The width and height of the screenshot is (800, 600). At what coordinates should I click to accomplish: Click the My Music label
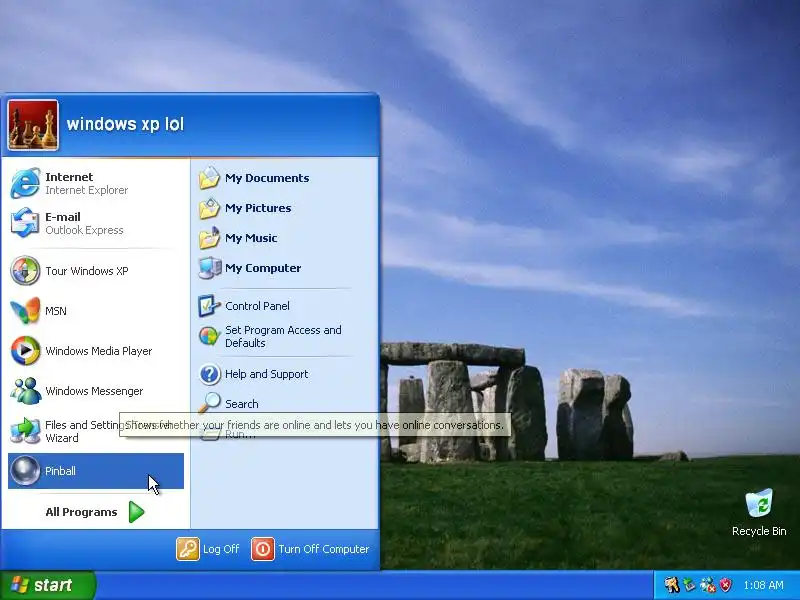[251, 238]
